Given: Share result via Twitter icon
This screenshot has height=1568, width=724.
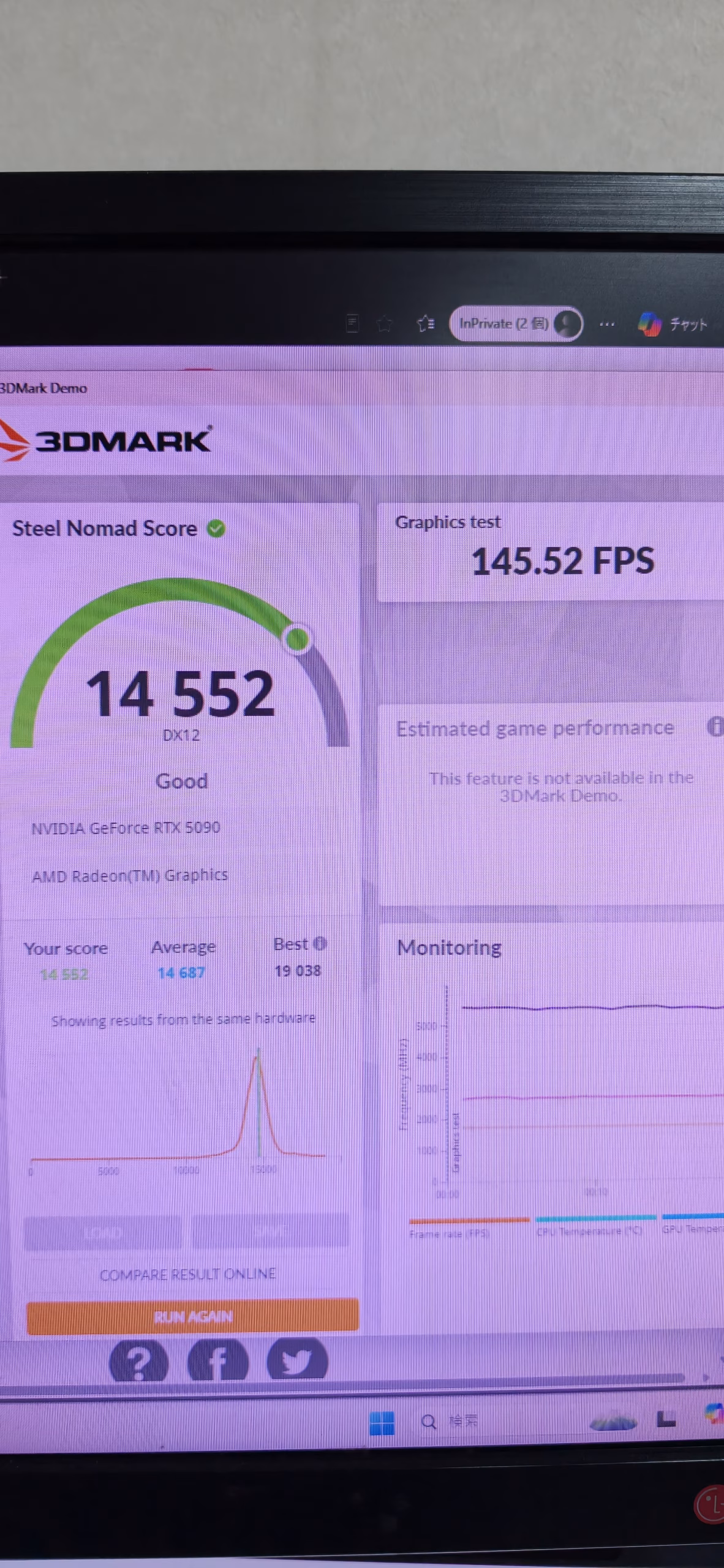Looking at the screenshot, I should point(297,1360).
